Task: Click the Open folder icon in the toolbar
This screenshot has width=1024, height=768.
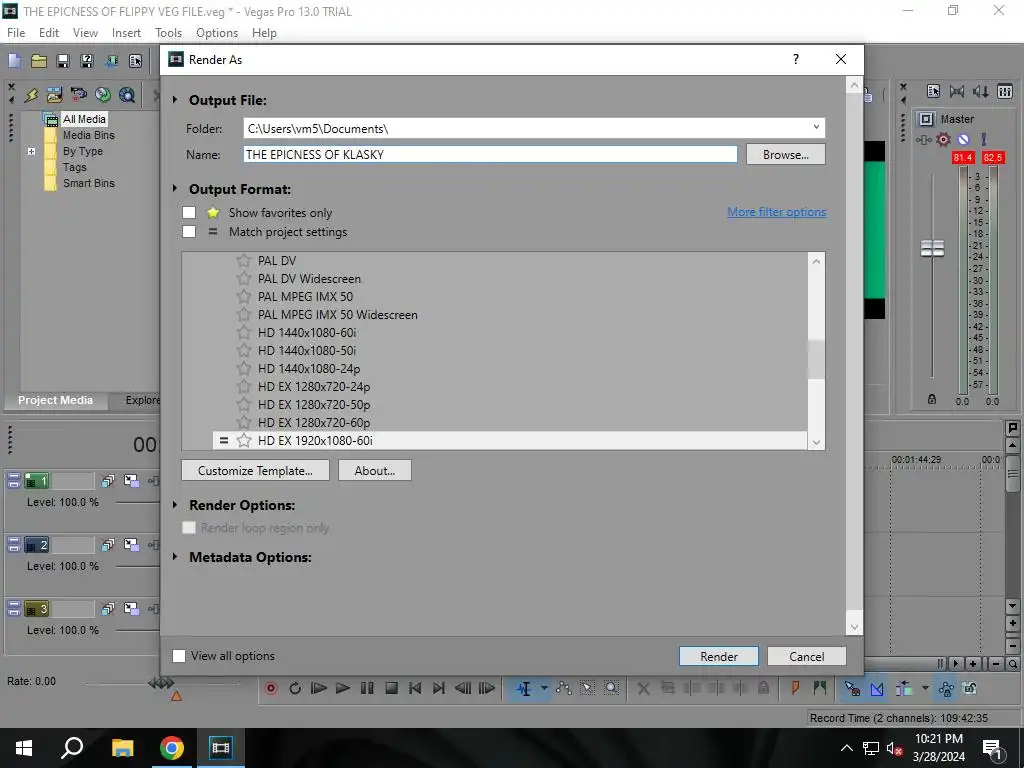Action: (x=39, y=61)
